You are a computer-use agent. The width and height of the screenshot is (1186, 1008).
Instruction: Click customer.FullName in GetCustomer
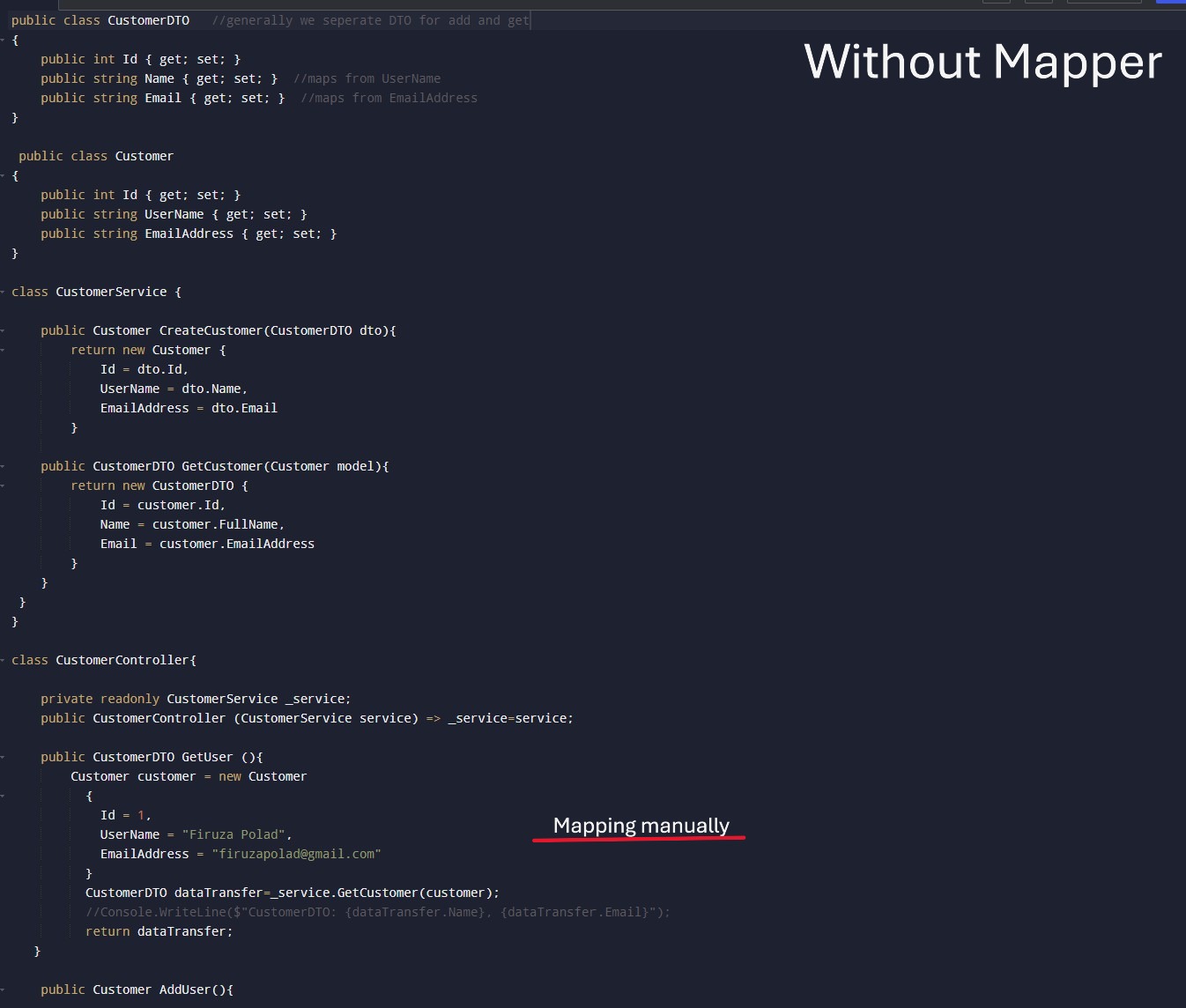(218, 524)
